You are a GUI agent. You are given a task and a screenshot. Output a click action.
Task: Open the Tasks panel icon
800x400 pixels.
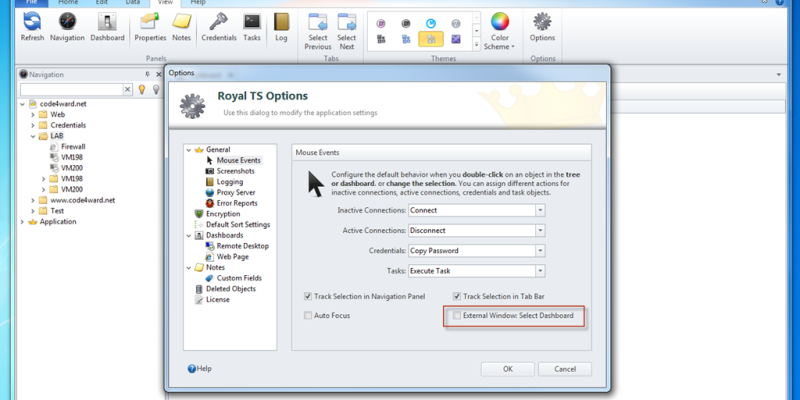click(252, 22)
